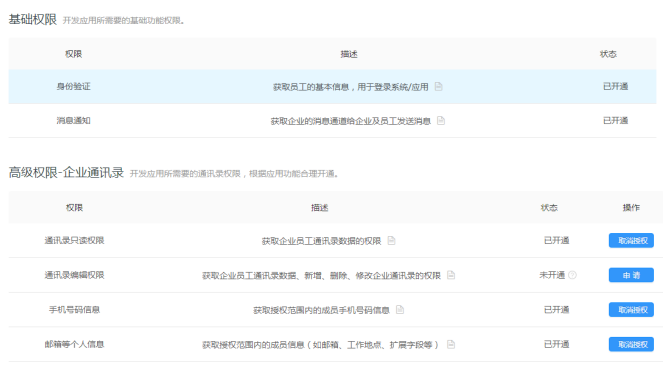Click description 获取员工的基本信息，用于登录系统/应用
The height and width of the screenshot is (368, 669).
[x=351, y=87]
